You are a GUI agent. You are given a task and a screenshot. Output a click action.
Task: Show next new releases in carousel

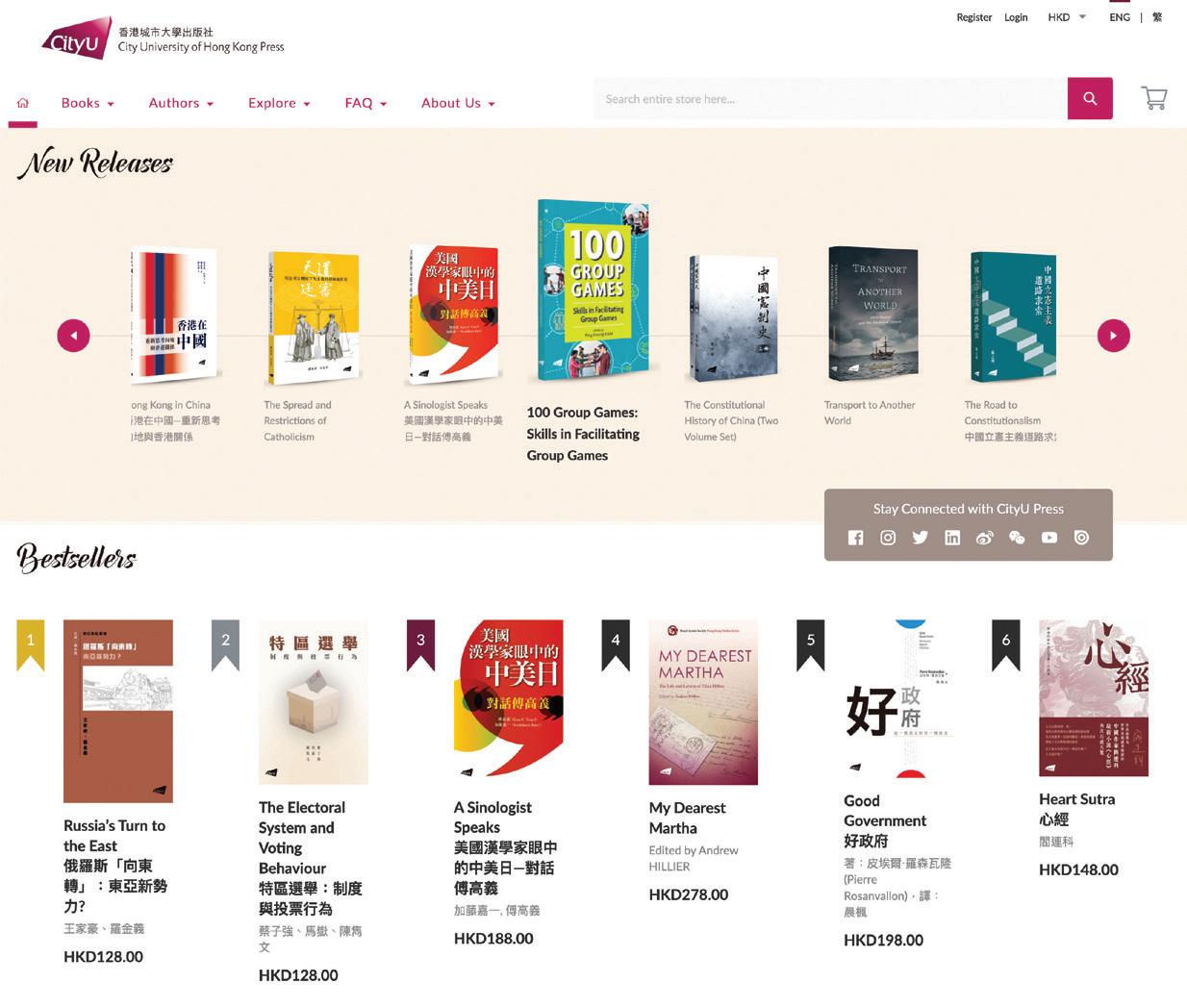1114,336
